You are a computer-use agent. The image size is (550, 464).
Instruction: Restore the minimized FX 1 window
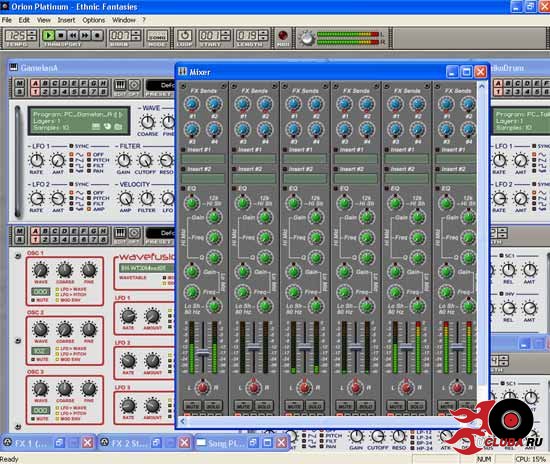pyautogui.click(x=59, y=443)
